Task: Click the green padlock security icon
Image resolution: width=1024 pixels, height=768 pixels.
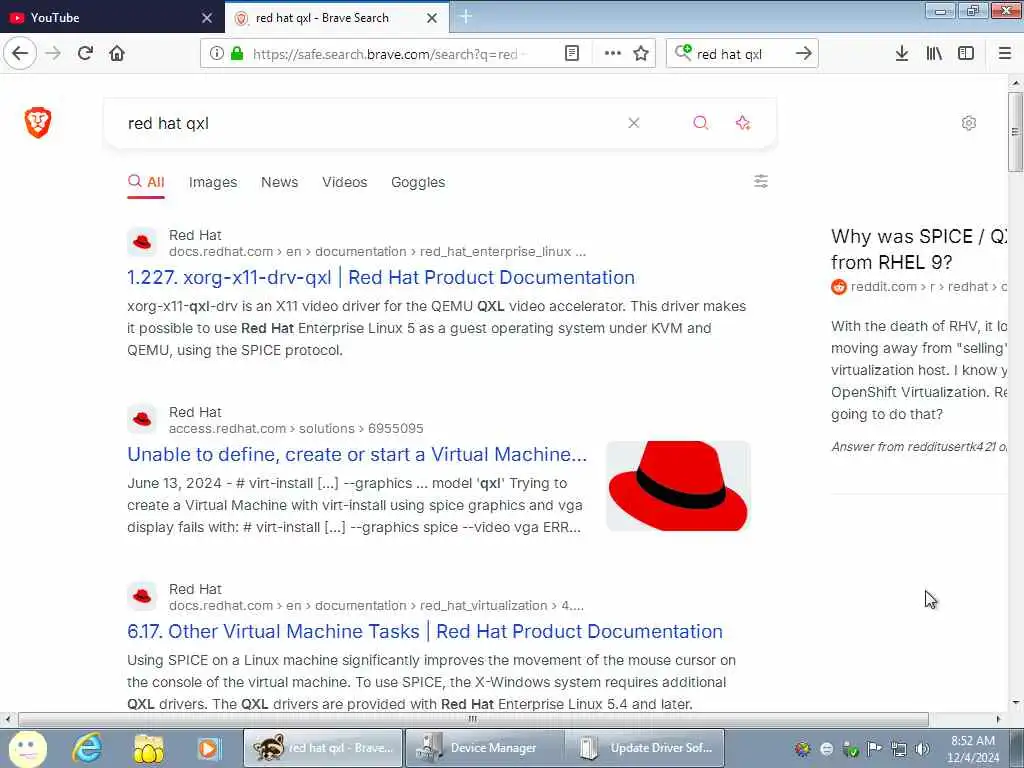Action: 237,54
